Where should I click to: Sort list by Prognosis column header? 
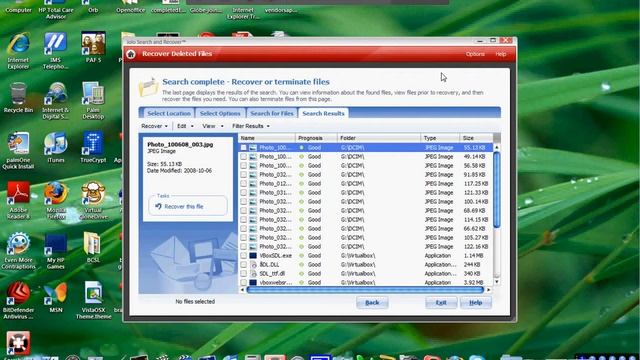[316, 138]
